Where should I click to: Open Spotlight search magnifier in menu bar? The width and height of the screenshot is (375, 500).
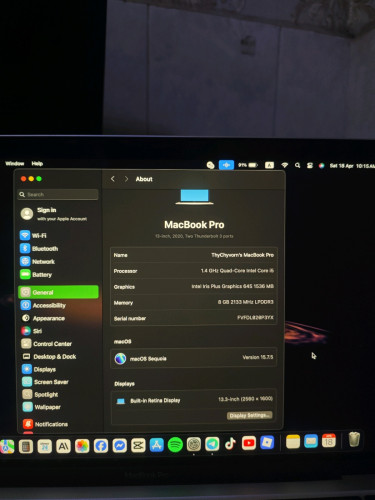coord(297,165)
